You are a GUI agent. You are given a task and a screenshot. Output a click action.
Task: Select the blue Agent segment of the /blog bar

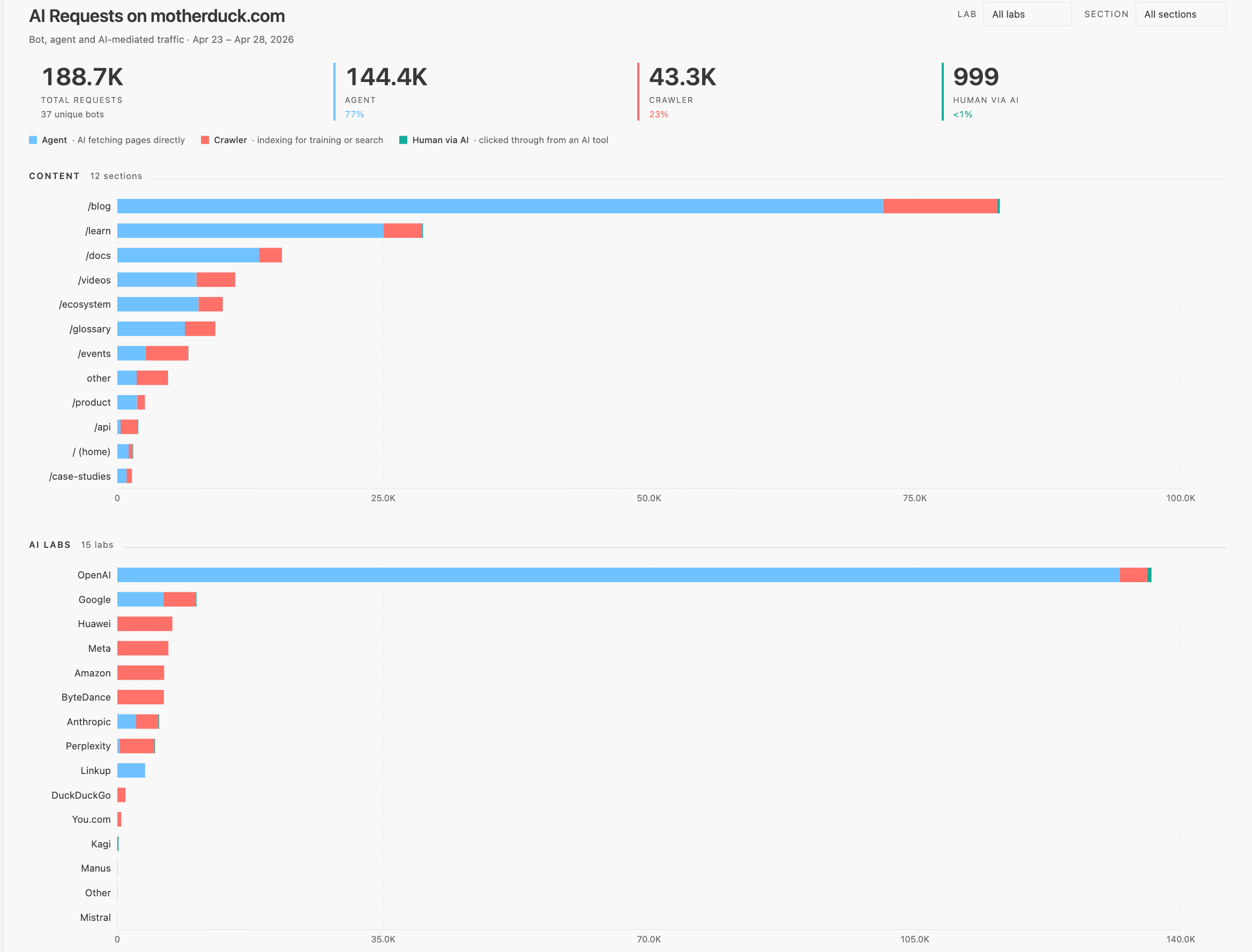(x=500, y=206)
